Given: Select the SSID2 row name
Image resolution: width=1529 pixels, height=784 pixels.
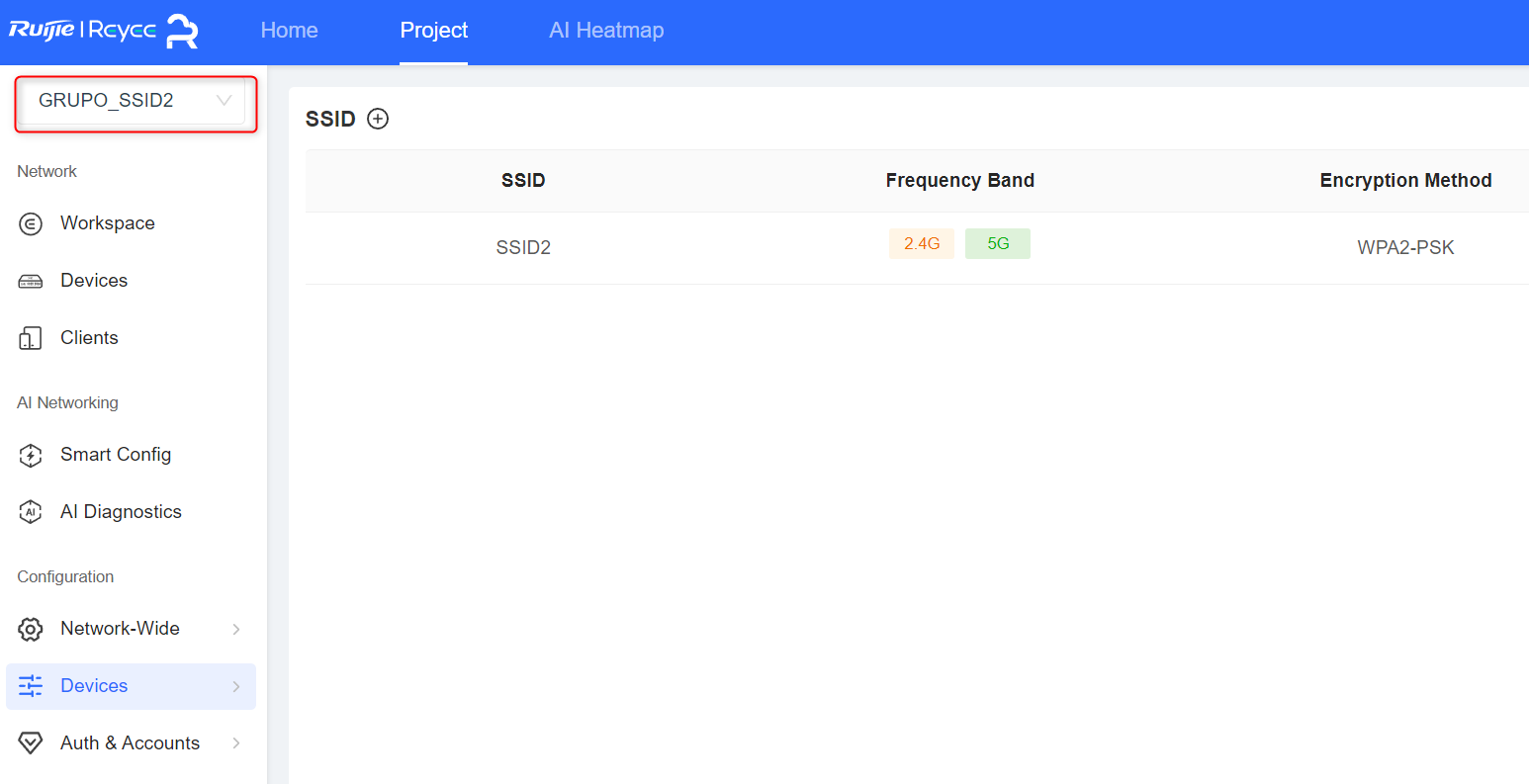Looking at the screenshot, I should tap(523, 247).
